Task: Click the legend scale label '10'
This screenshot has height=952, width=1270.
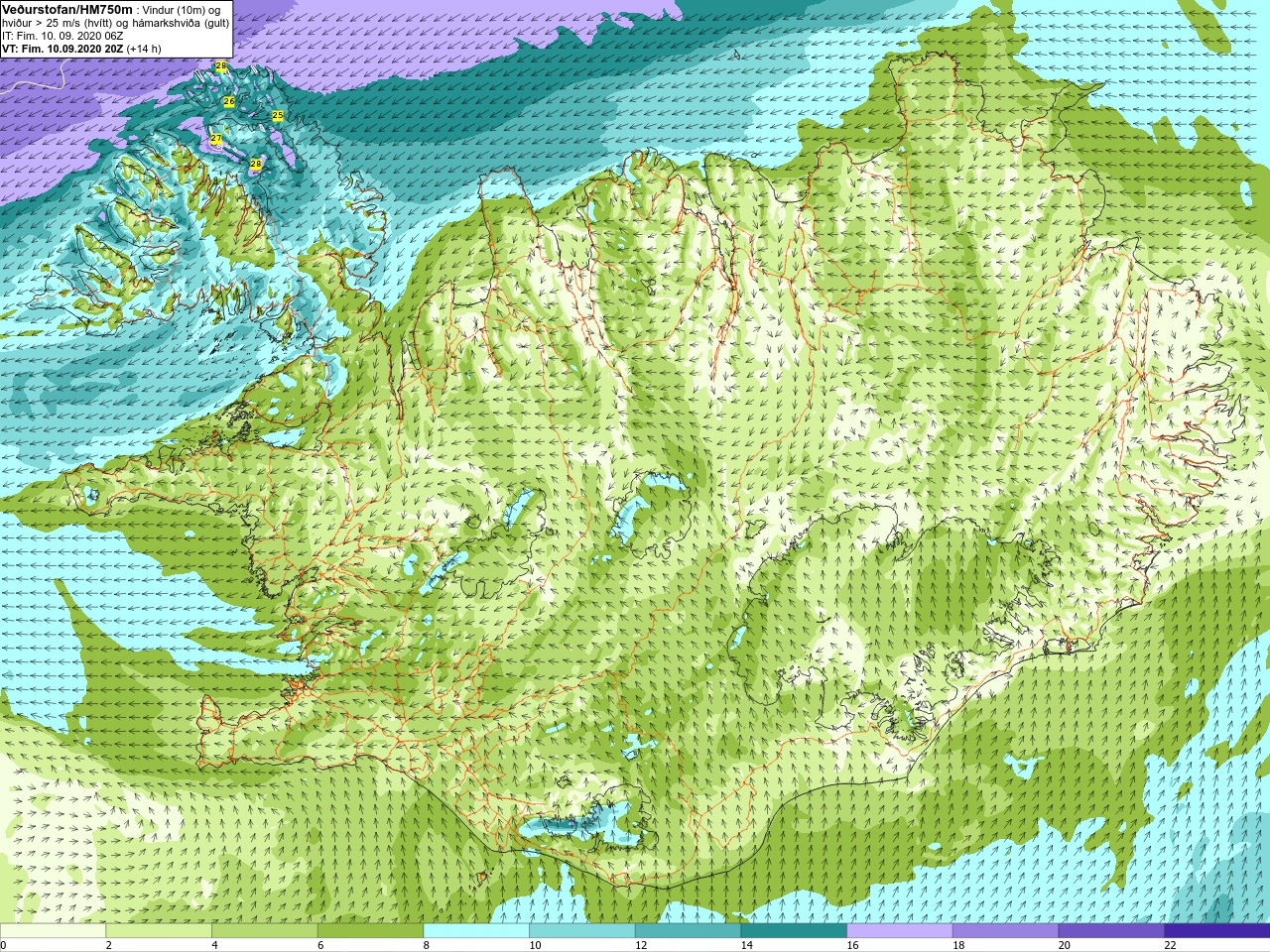Action: click(x=535, y=945)
